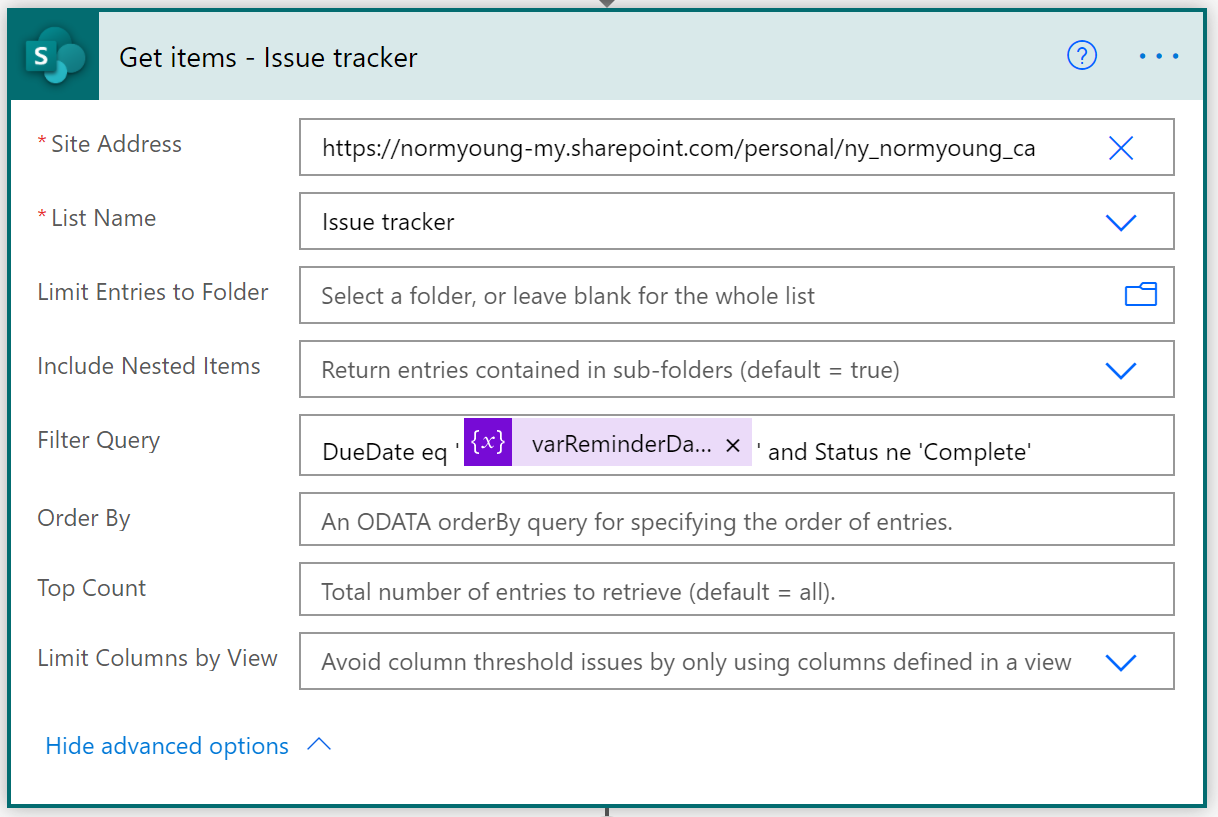Viewport: 1218px width, 817px height.
Task: Open the Limit Columns by View dropdown
Action: coord(1121,662)
